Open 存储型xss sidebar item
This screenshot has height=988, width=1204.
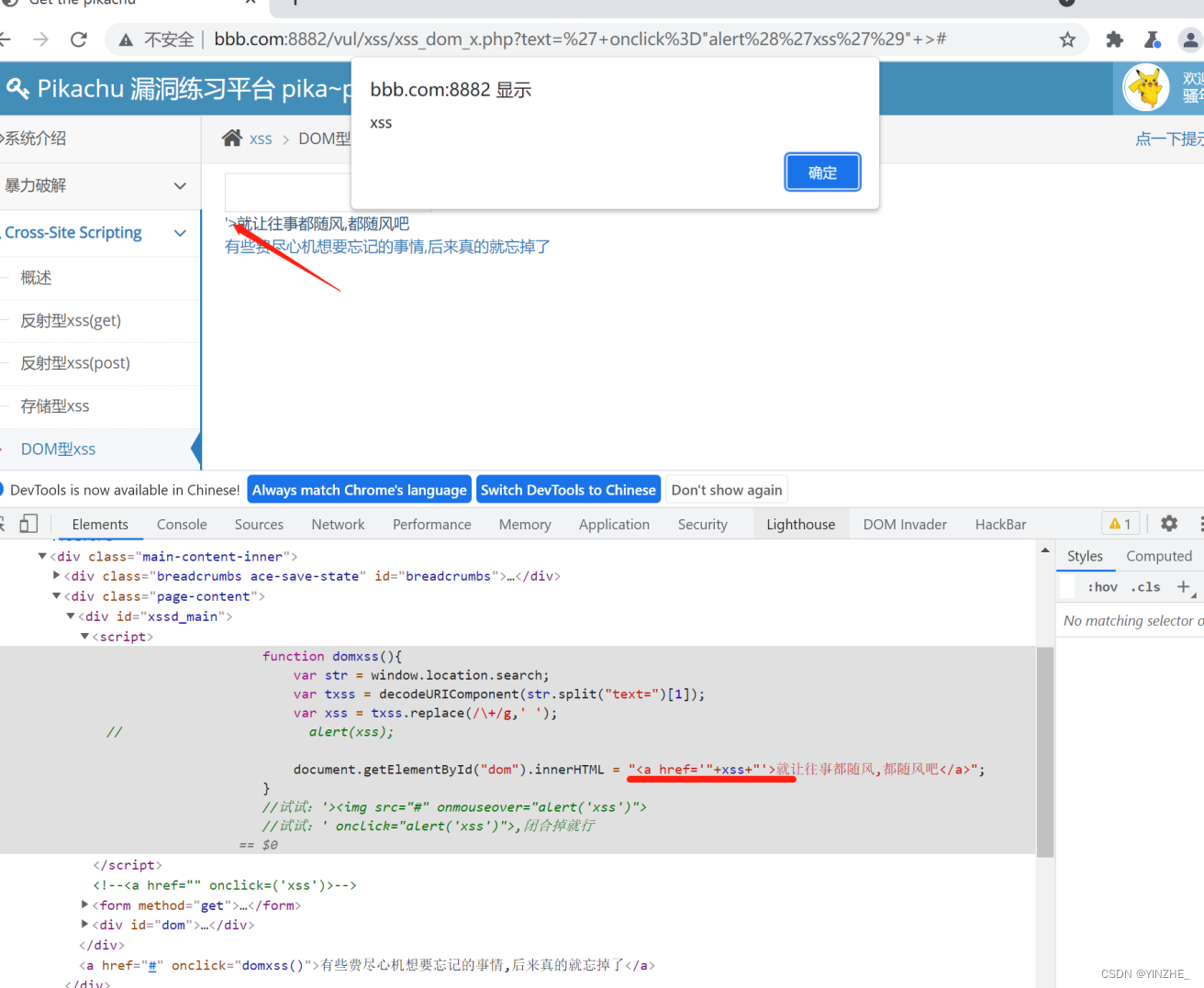pyautogui.click(x=100, y=406)
